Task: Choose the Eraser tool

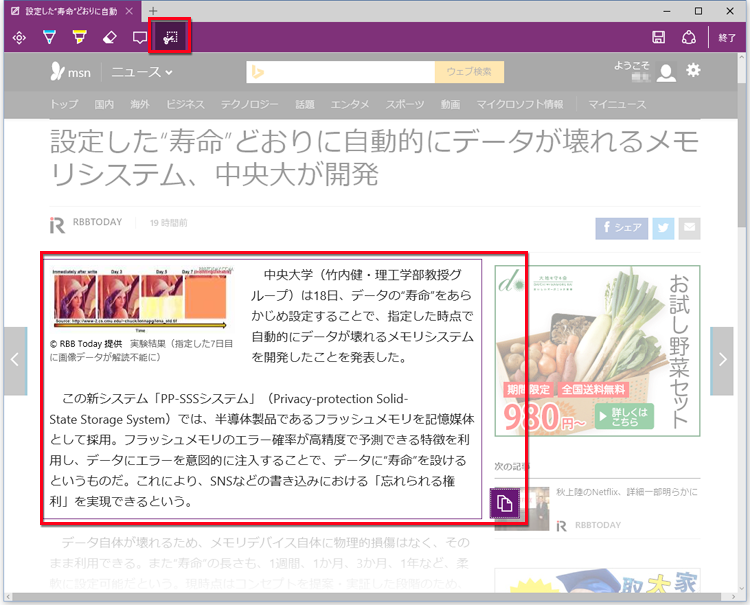Action: (110, 38)
